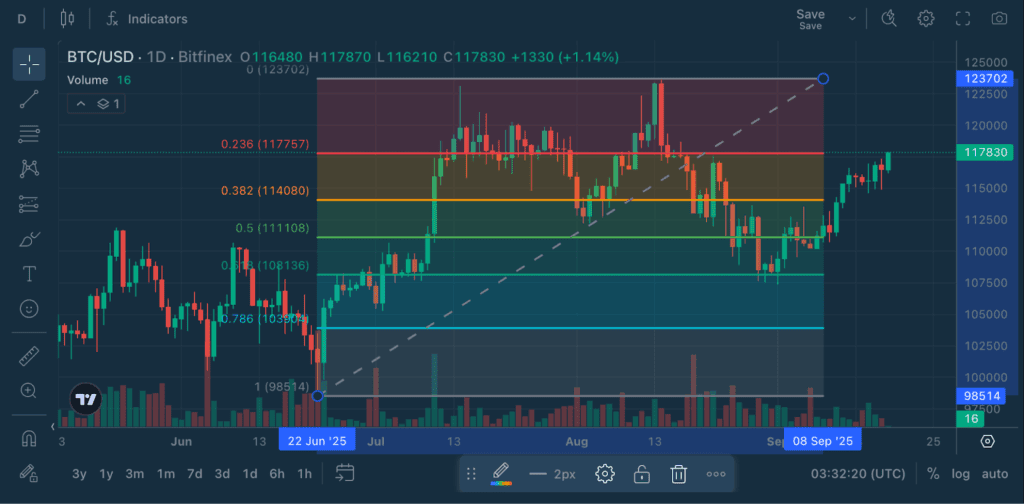Open the Indicators panel
The height and width of the screenshot is (504, 1024).
pos(146,19)
